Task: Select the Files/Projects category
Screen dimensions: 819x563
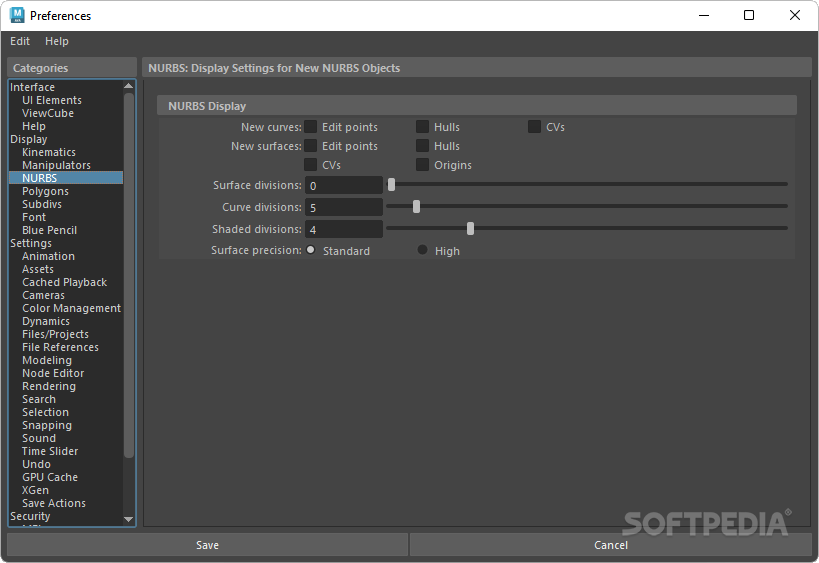Action: coord(55,334)
